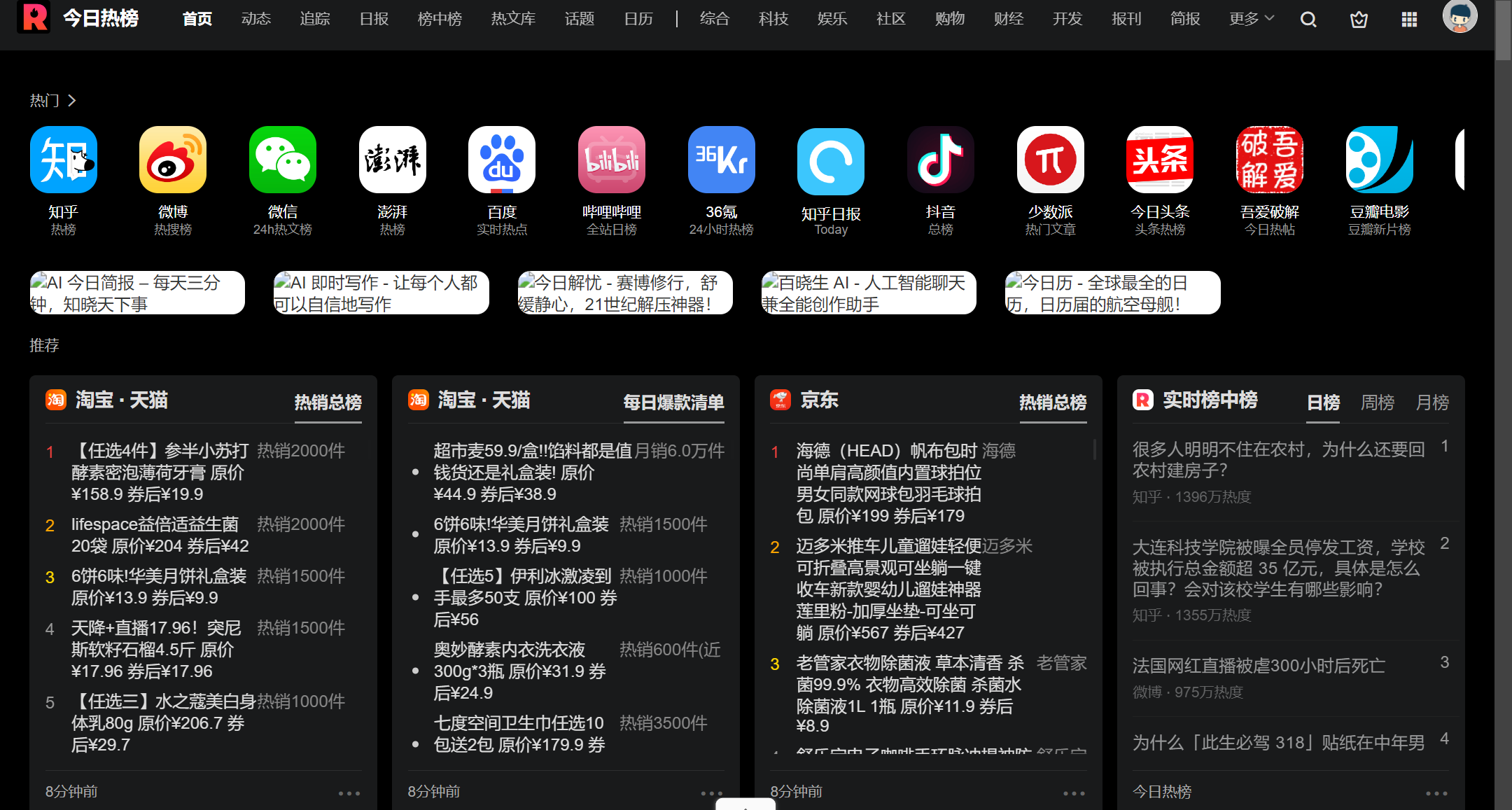Select the 财经 category
Viewport: 1512px width, 810px height.
point(1009,19)
